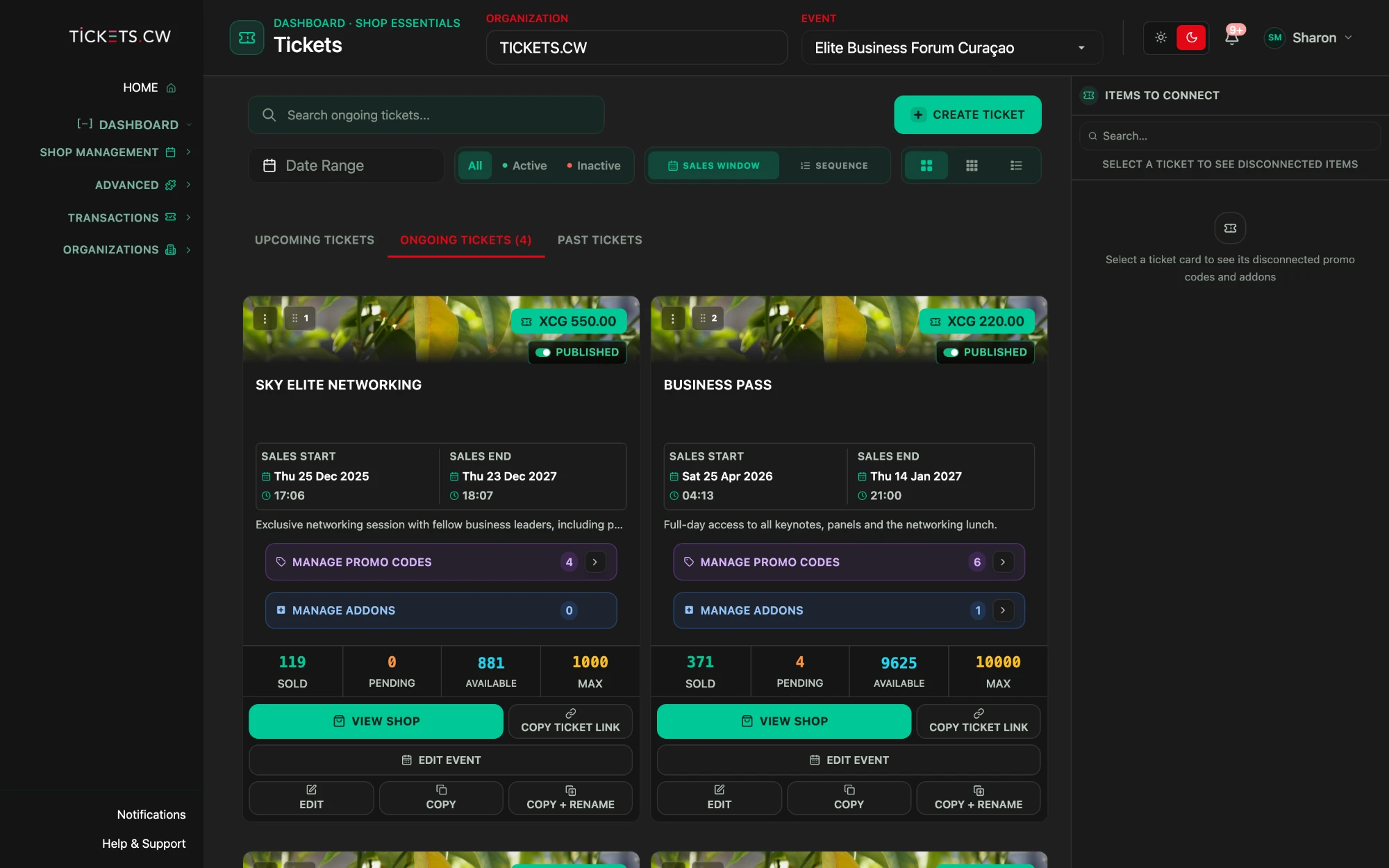1389x868 pixels.
Task: Switch to Upcoming Tickets tab
Action: pos(314,240)
